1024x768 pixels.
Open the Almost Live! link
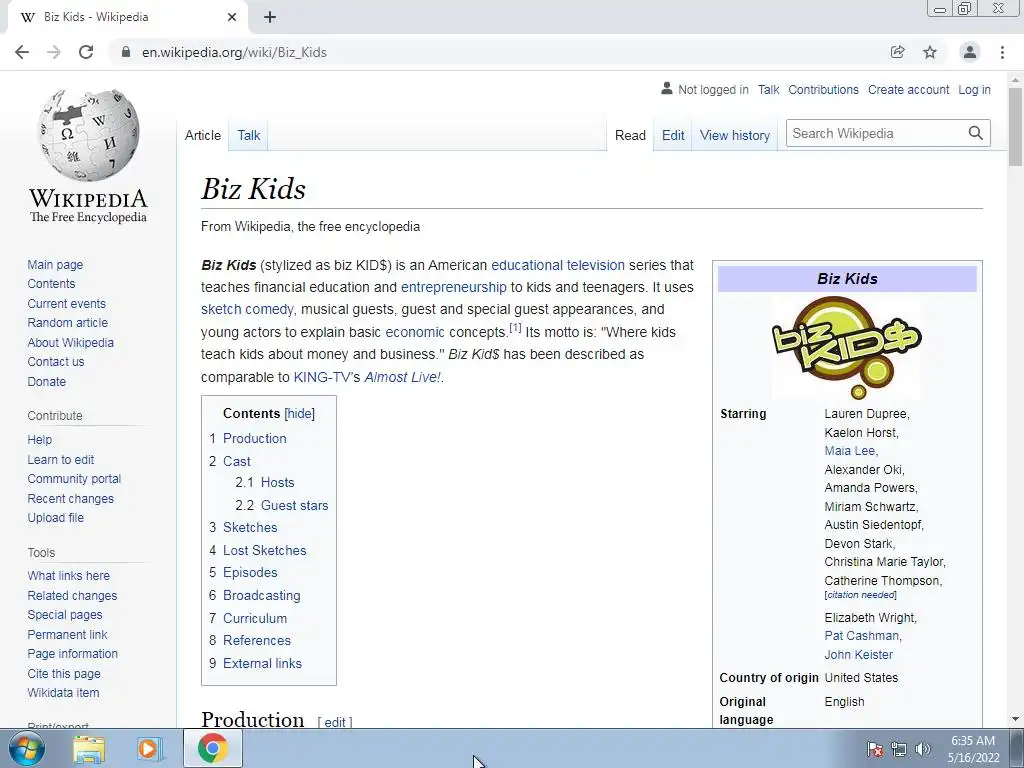coord(402,377)
